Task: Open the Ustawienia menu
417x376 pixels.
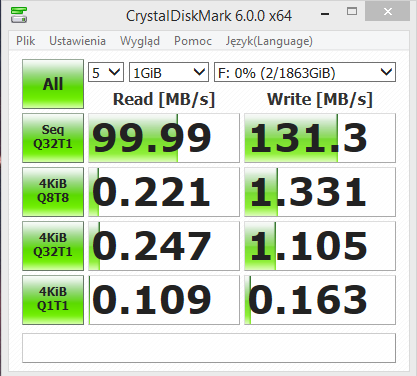Action: tap(77, 41)
